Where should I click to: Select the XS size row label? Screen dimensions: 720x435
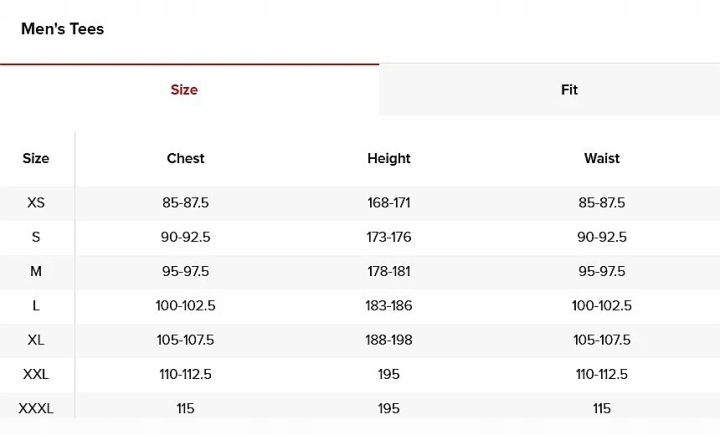[x=36, y=203]
